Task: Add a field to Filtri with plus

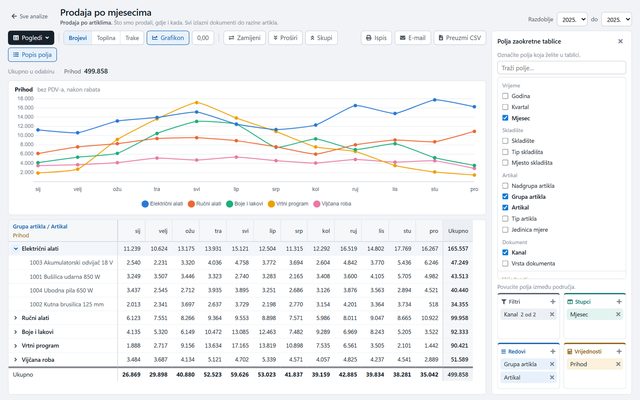Action: coord(553,302)
